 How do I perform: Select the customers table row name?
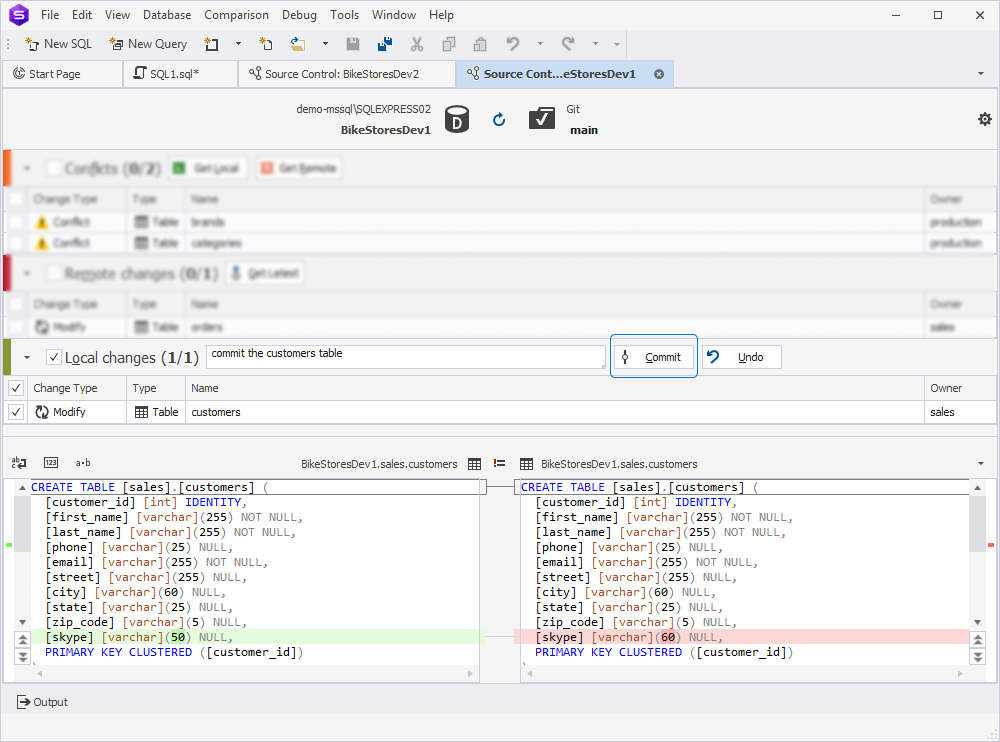click(216, 412)
